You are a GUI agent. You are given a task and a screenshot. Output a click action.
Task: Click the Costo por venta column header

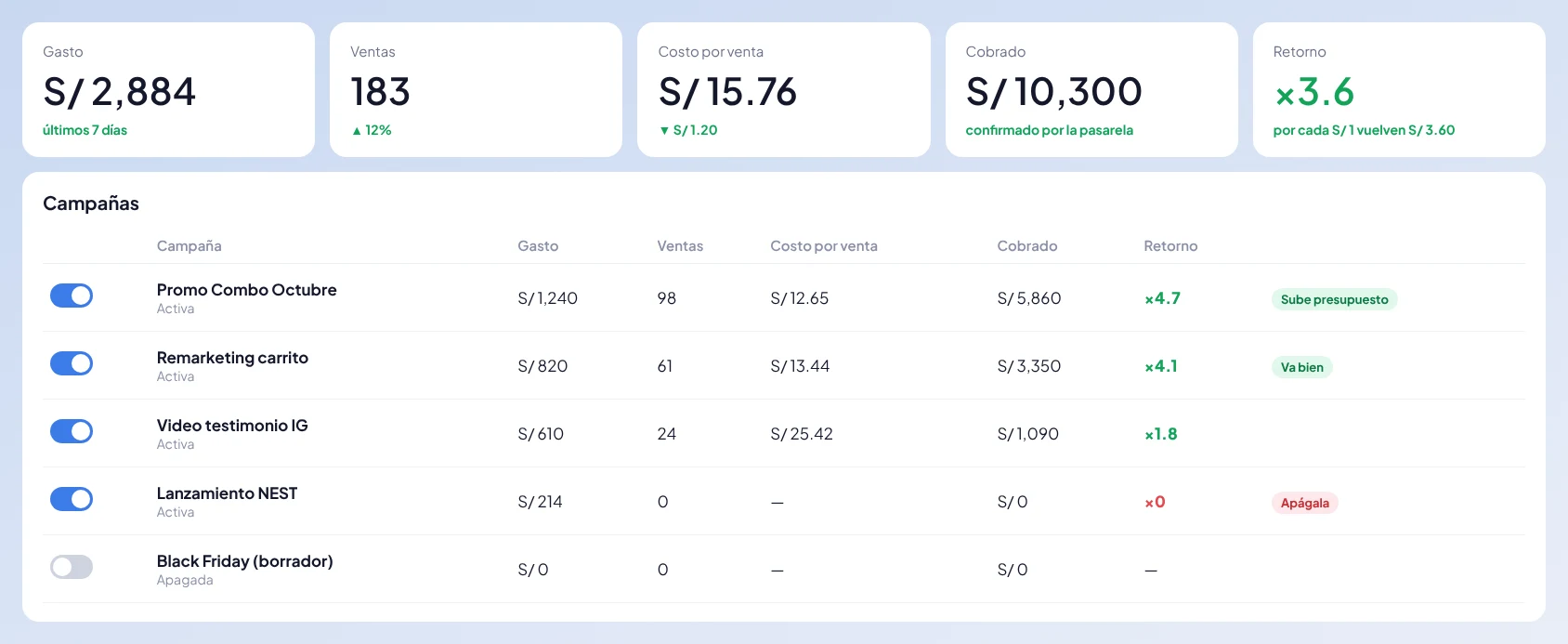point(824,246)
